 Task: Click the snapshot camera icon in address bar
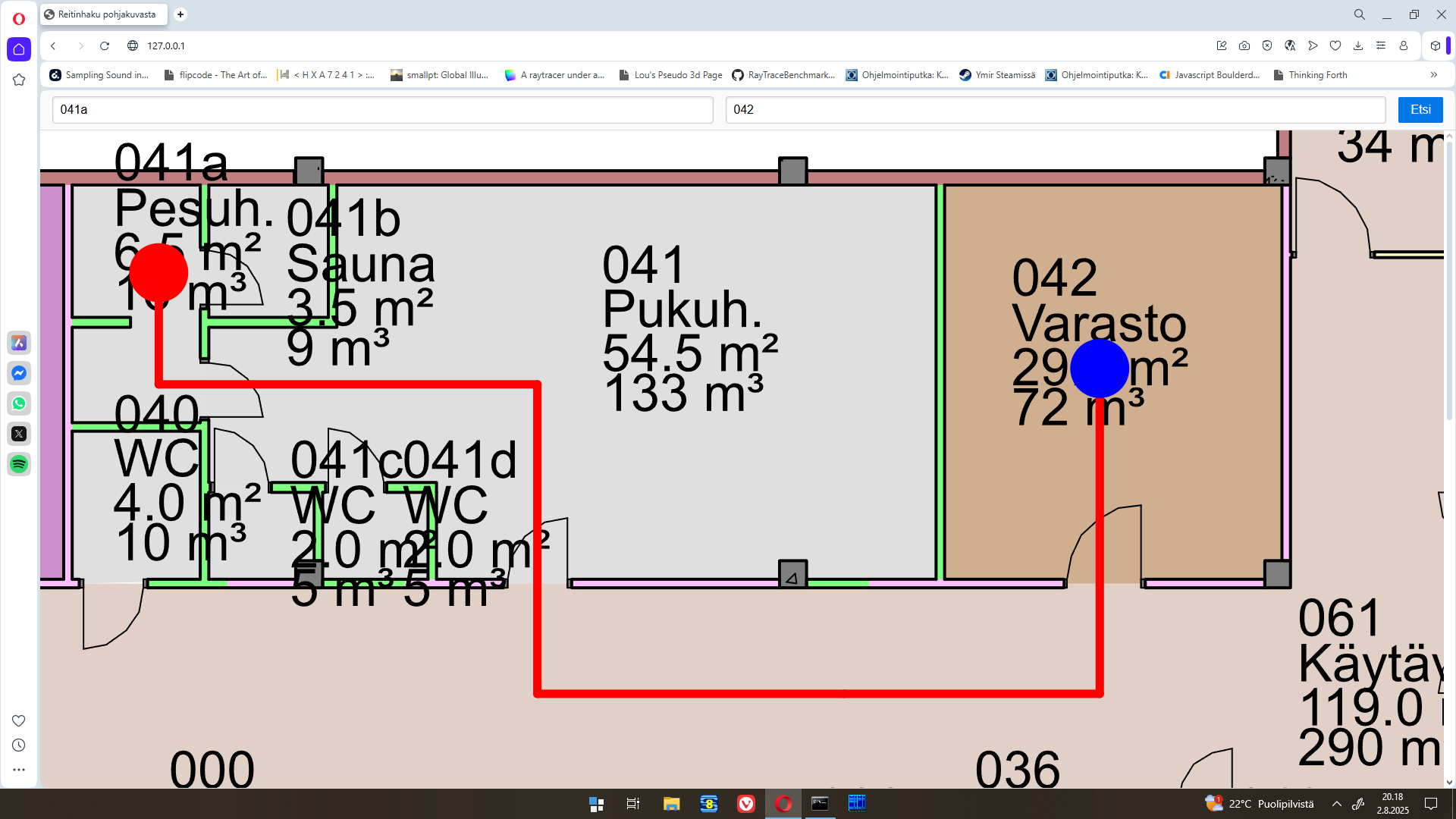point(1244,46)
